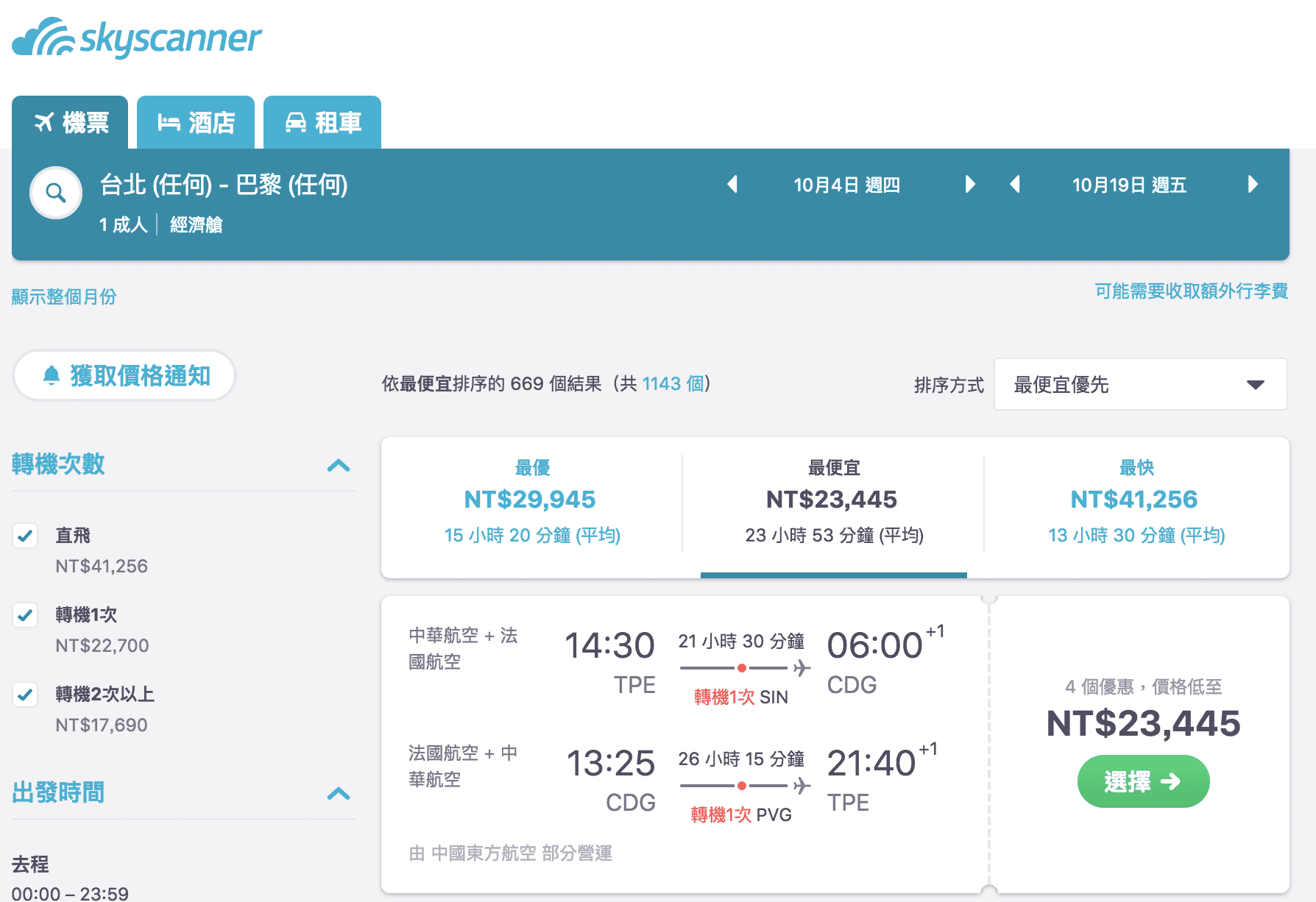Click 獲取價格通知 button
1316x902 pixels.
click(x=124, y=375)
